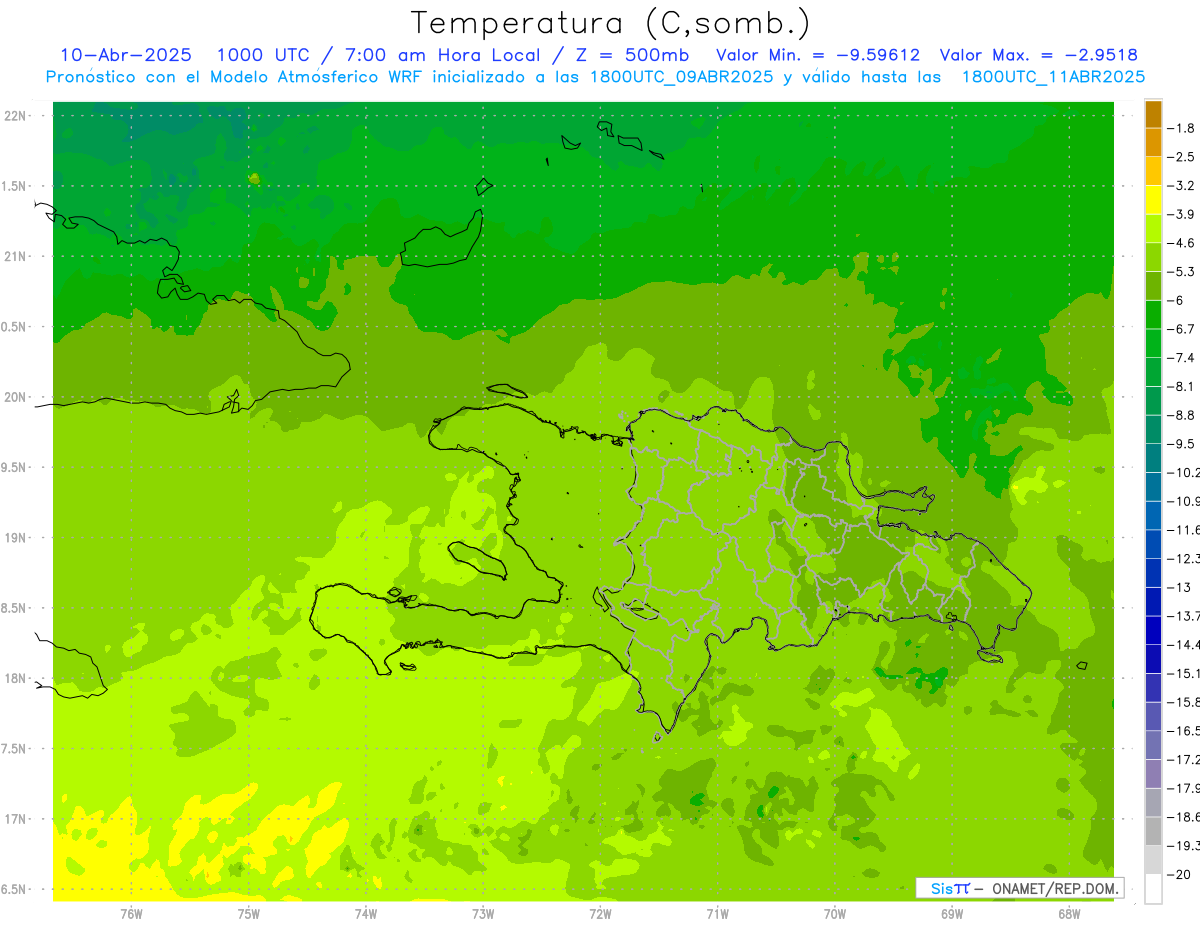Click the '-5.3' legend value
Screen dimensions: 1200x927
click(x=1181, y=271)
